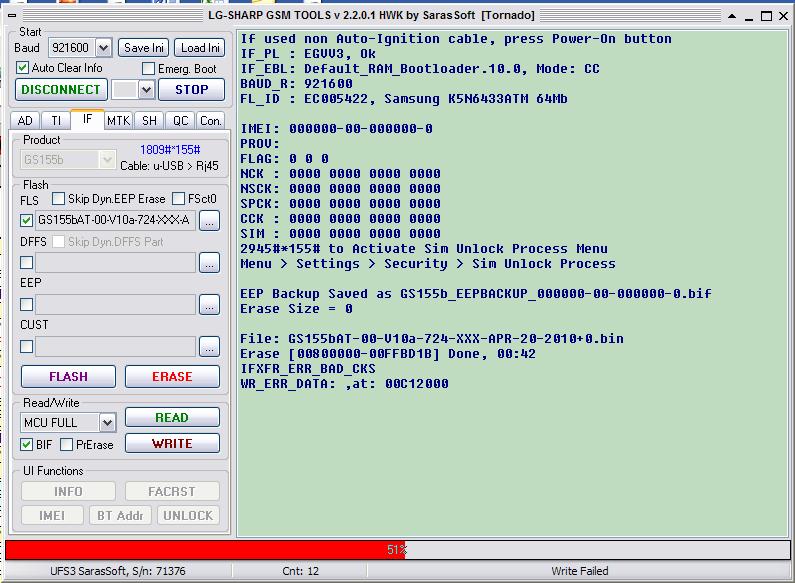Open the Baud rate dropdown
Screen dimensions: 795x583
103,48
